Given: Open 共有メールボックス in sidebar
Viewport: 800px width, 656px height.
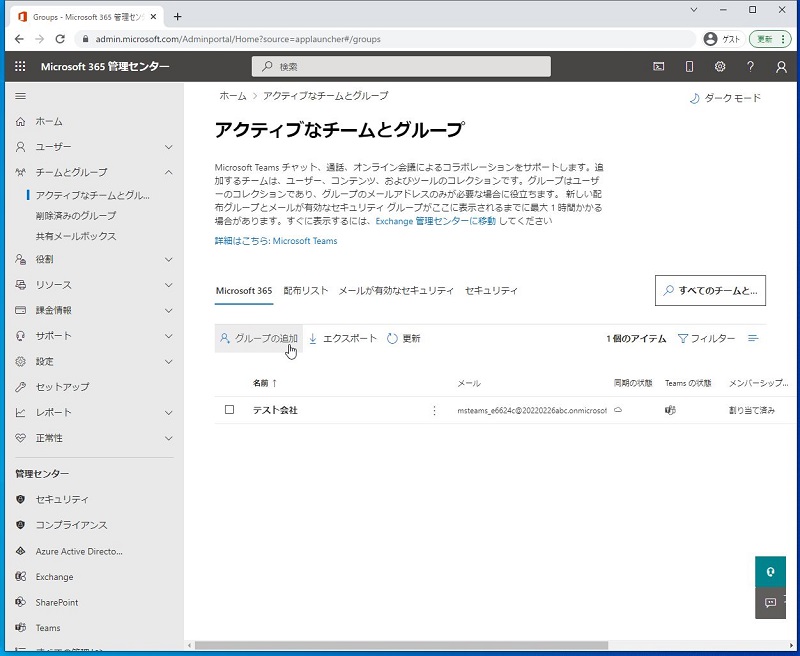Looking at the screenshot, I should pyautogui.click(x=76, y=236).
